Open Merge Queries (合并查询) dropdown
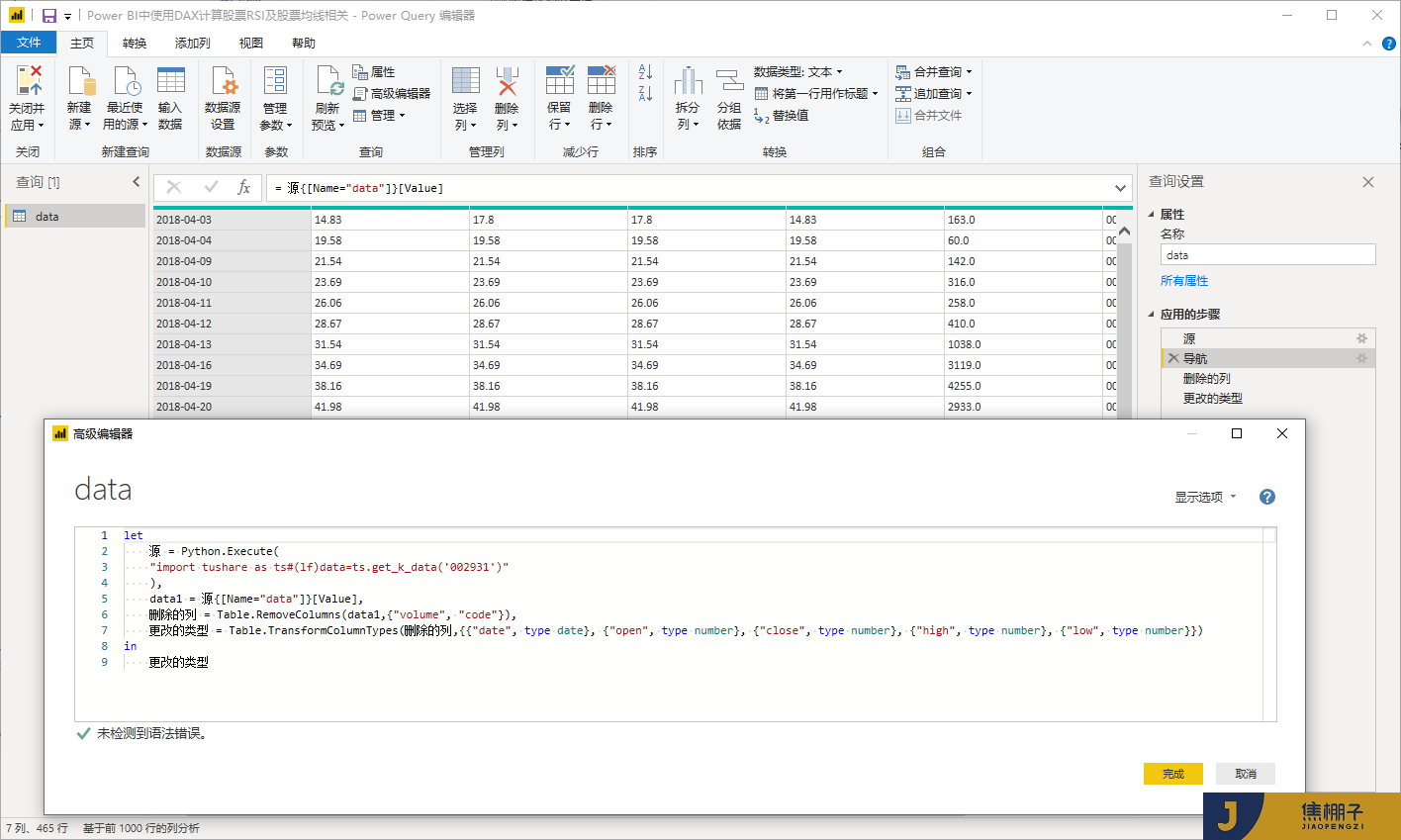This screenshot has height=840, width=1401. click(x=934, y=72)
